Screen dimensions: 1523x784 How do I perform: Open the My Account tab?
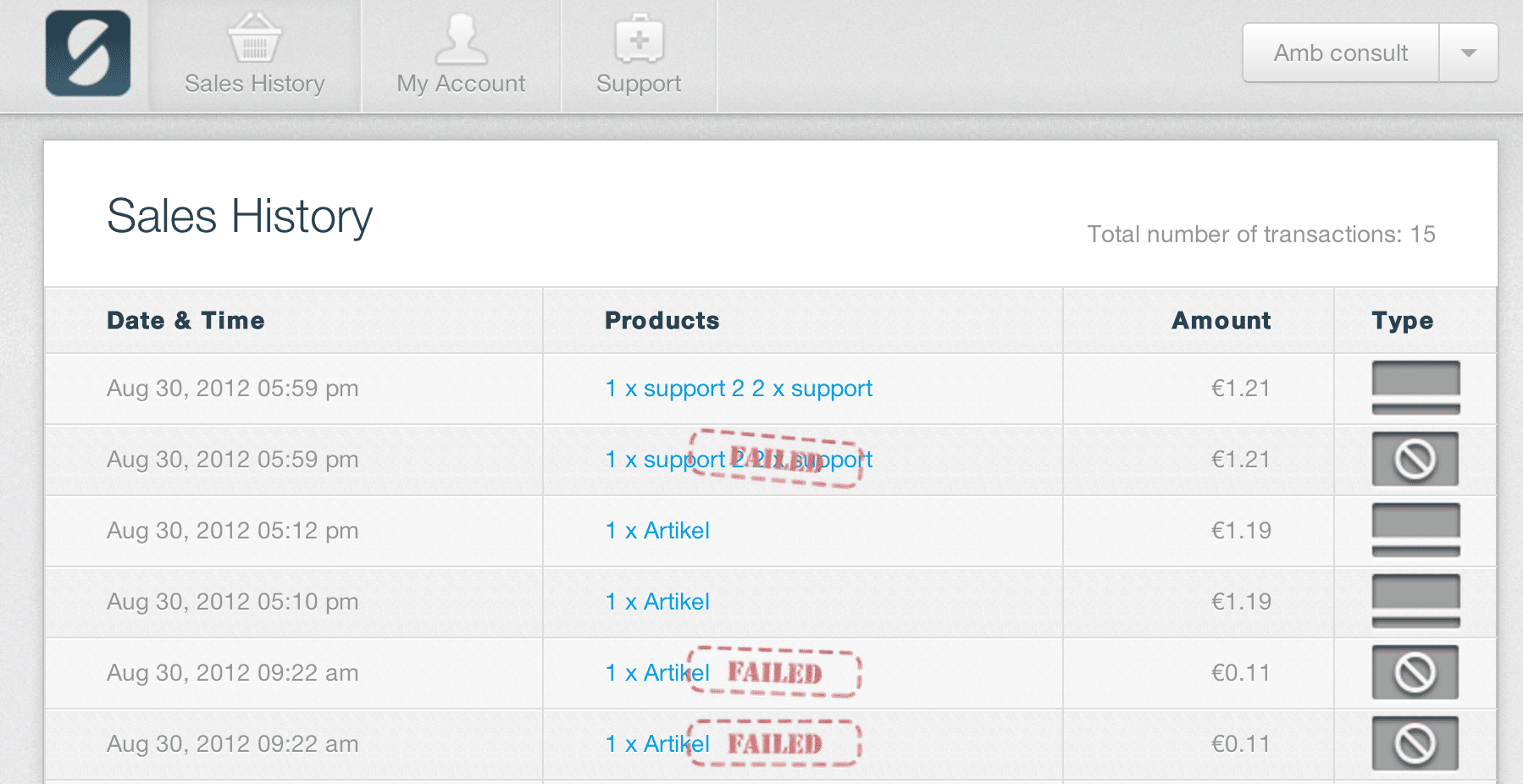pos(461,56)
